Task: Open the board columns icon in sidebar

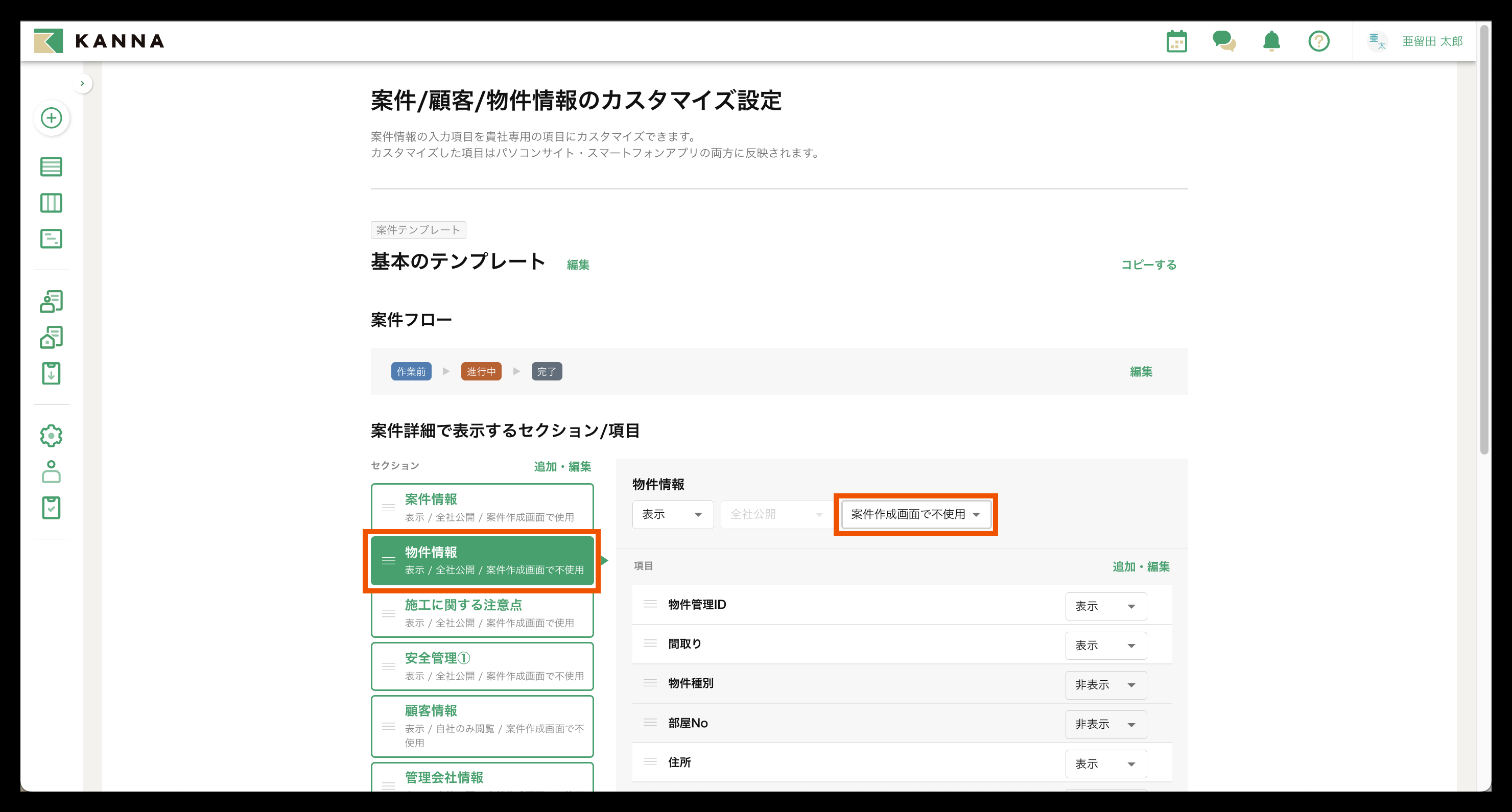Action: [51, 203]
